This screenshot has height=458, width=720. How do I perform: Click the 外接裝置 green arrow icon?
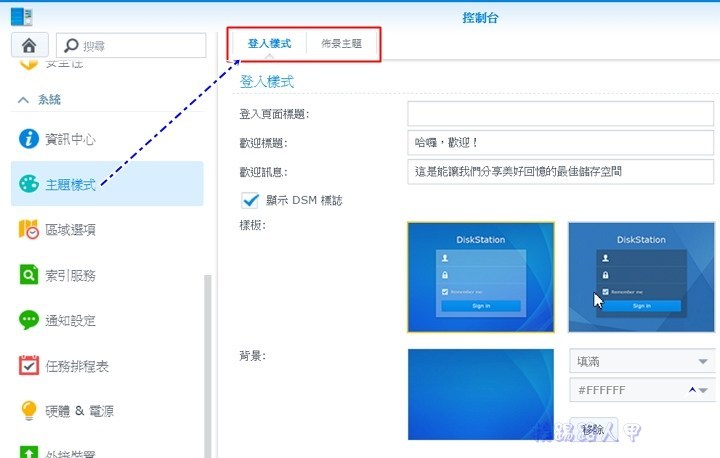tap(28, 452)
